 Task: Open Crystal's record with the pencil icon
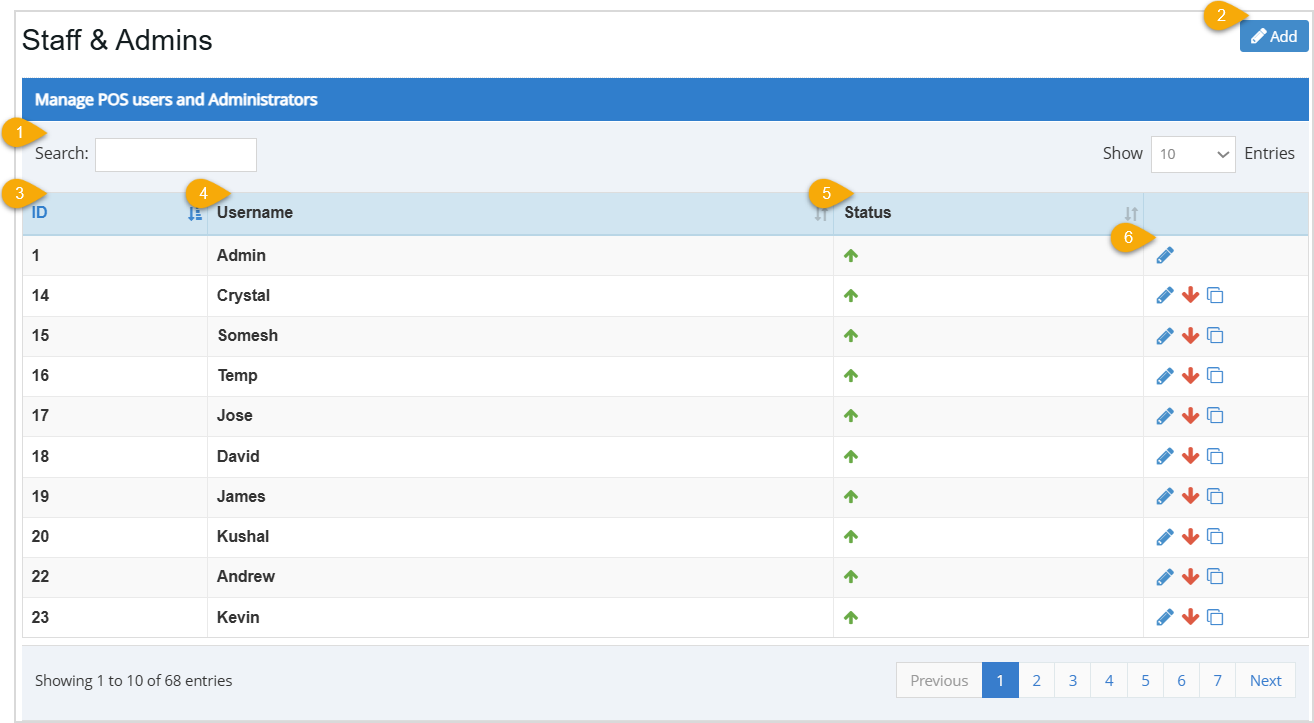point(1164,295)
